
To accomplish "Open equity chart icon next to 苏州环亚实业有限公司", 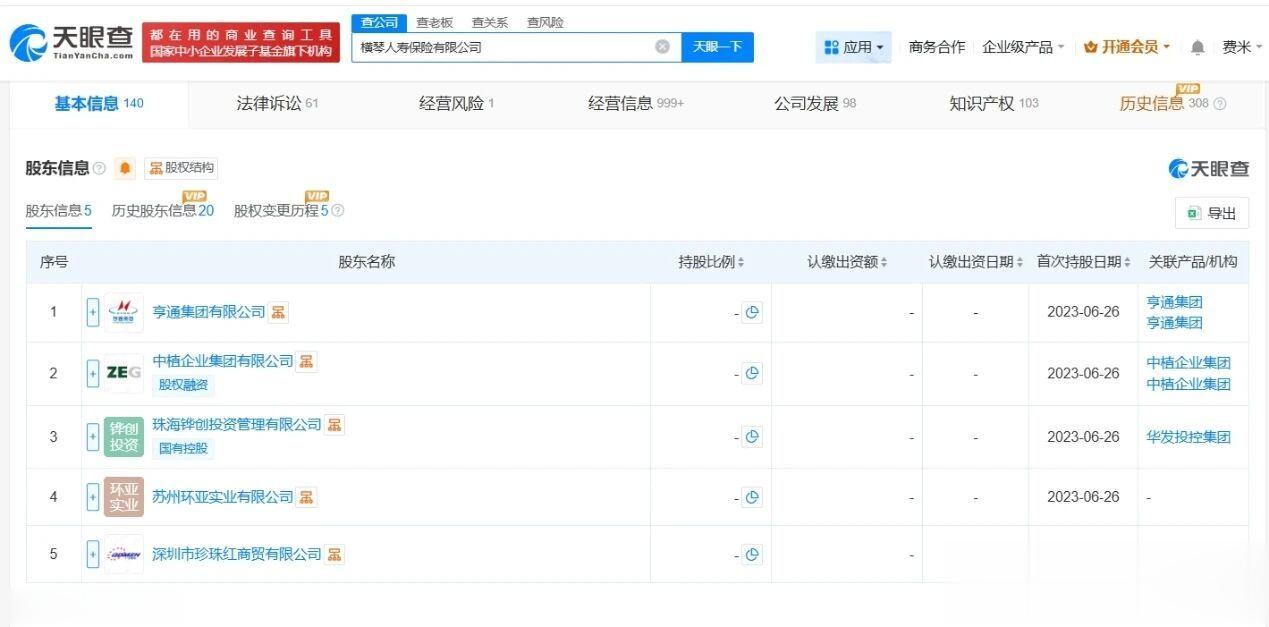I will (x=307, y=497).
